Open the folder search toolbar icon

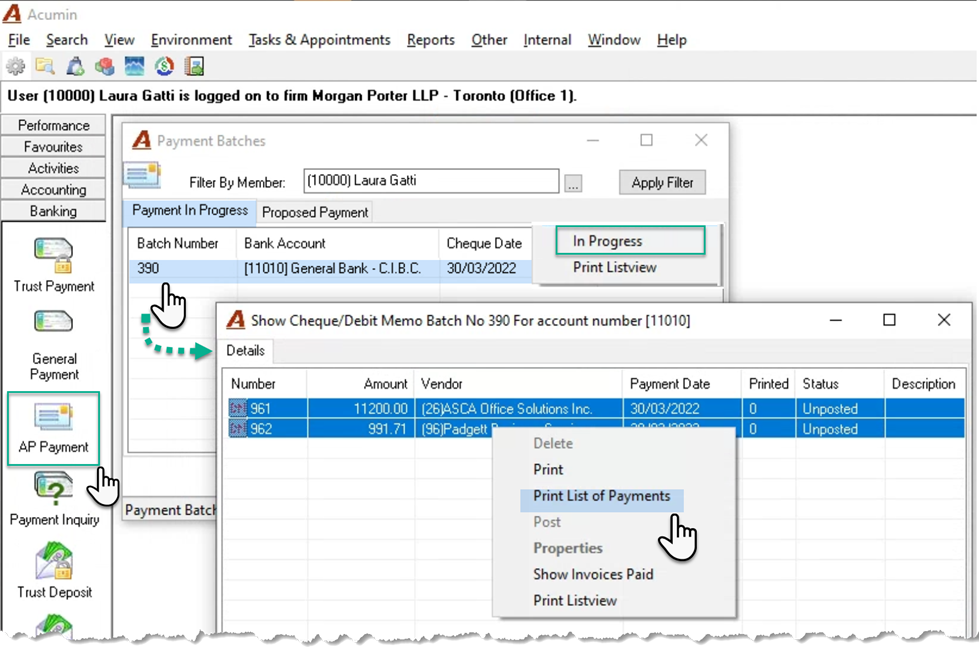coord(45,66)
